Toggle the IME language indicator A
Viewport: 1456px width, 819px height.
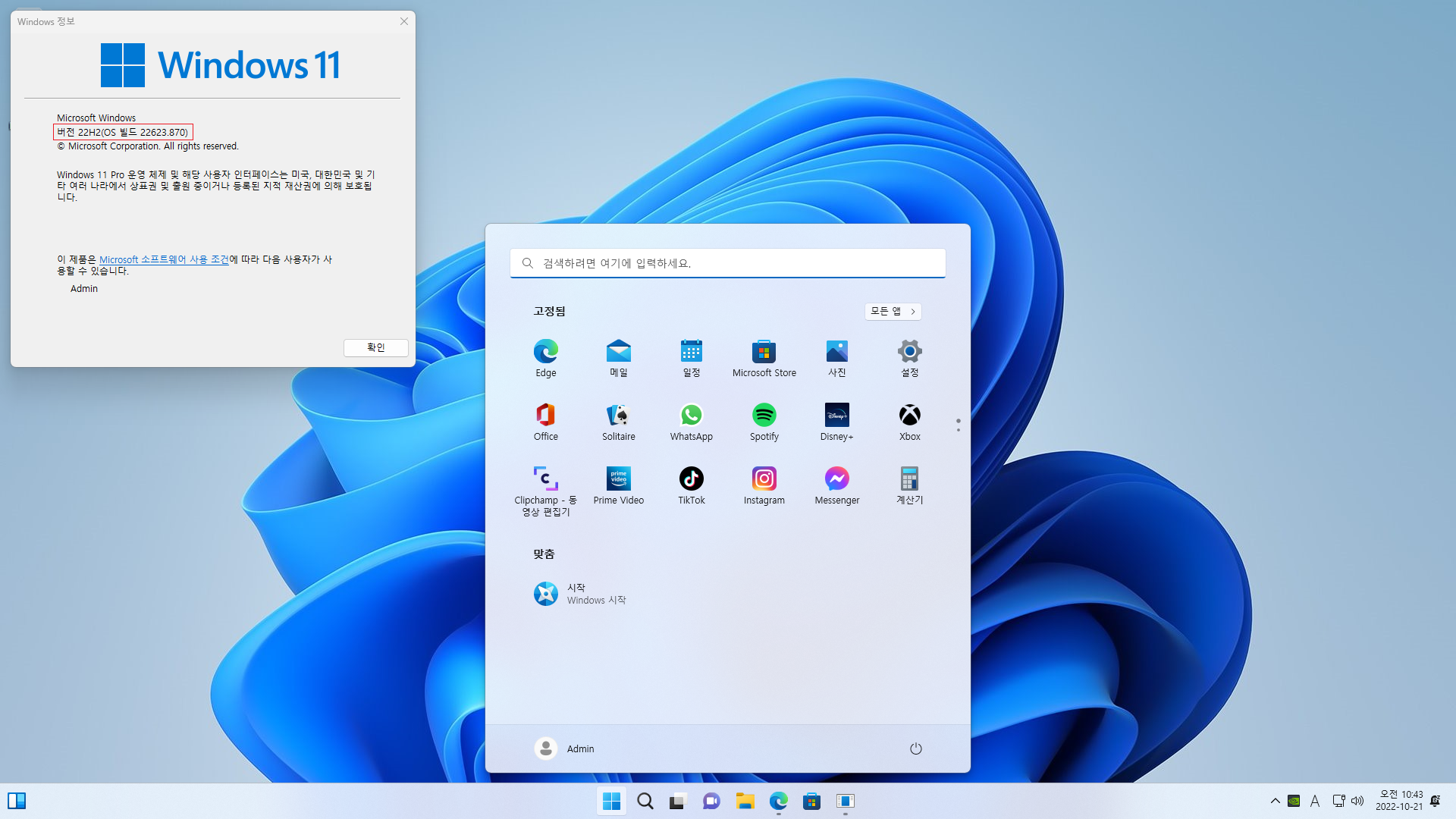[1315, 801]
